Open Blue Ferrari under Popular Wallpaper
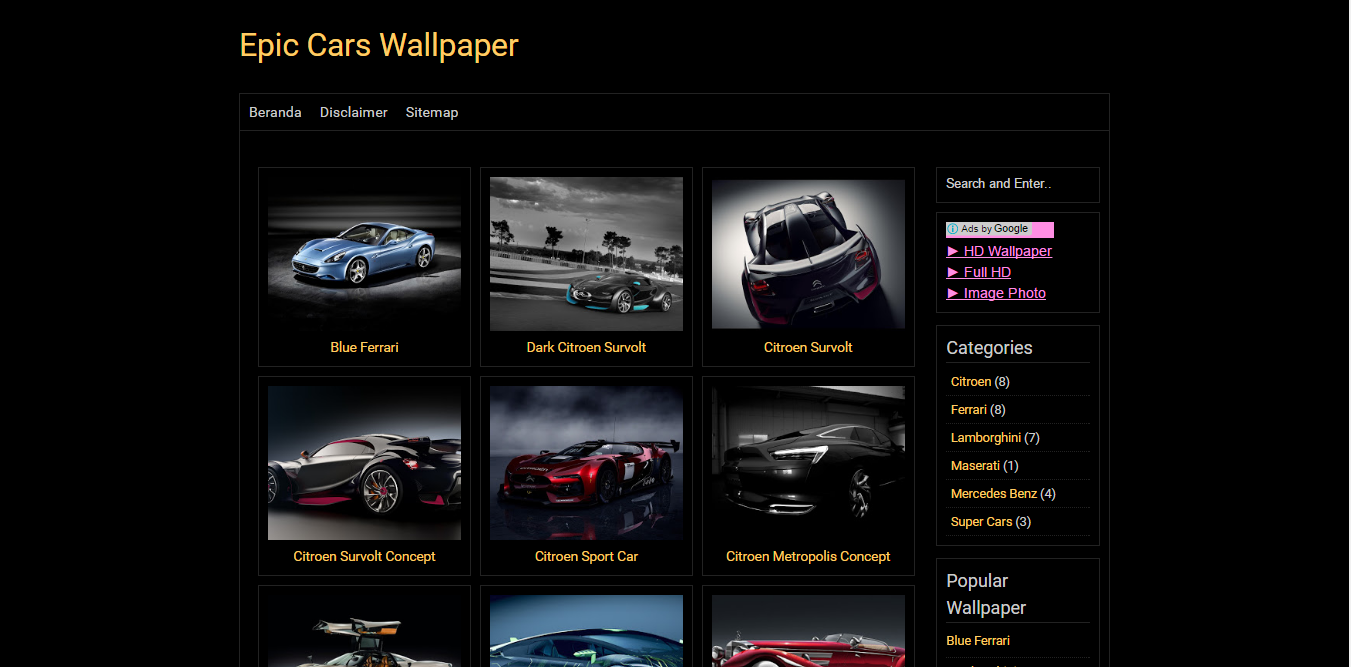This screenshot has height=667, width=1351. [978, 641]
